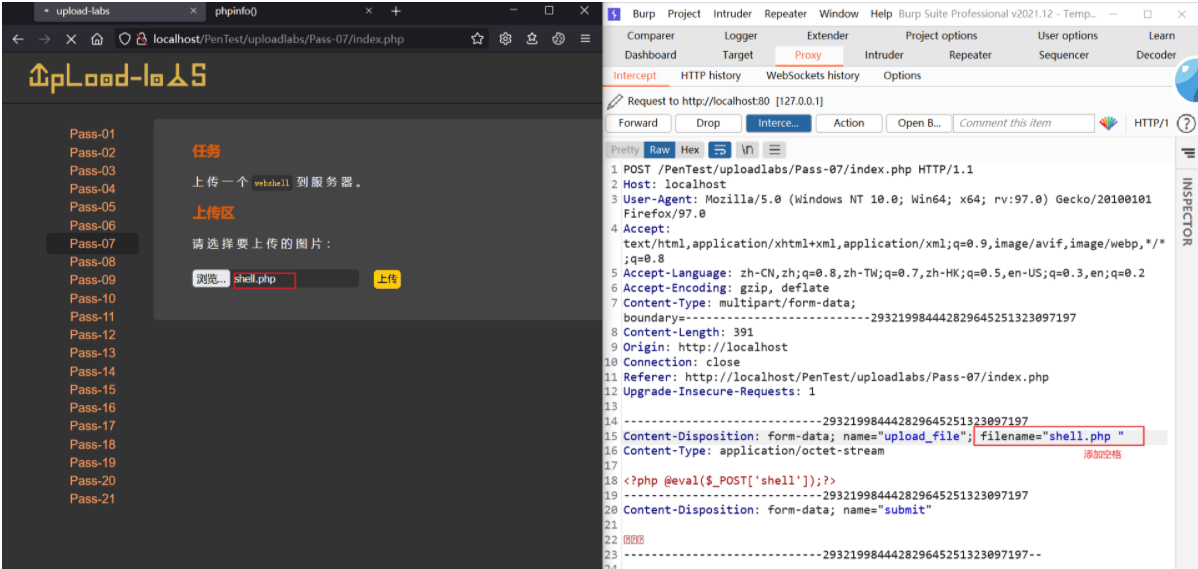Click the filename="shell.php " text in request
This screenshot has width=1198, height=569.
click(1052, 437)
